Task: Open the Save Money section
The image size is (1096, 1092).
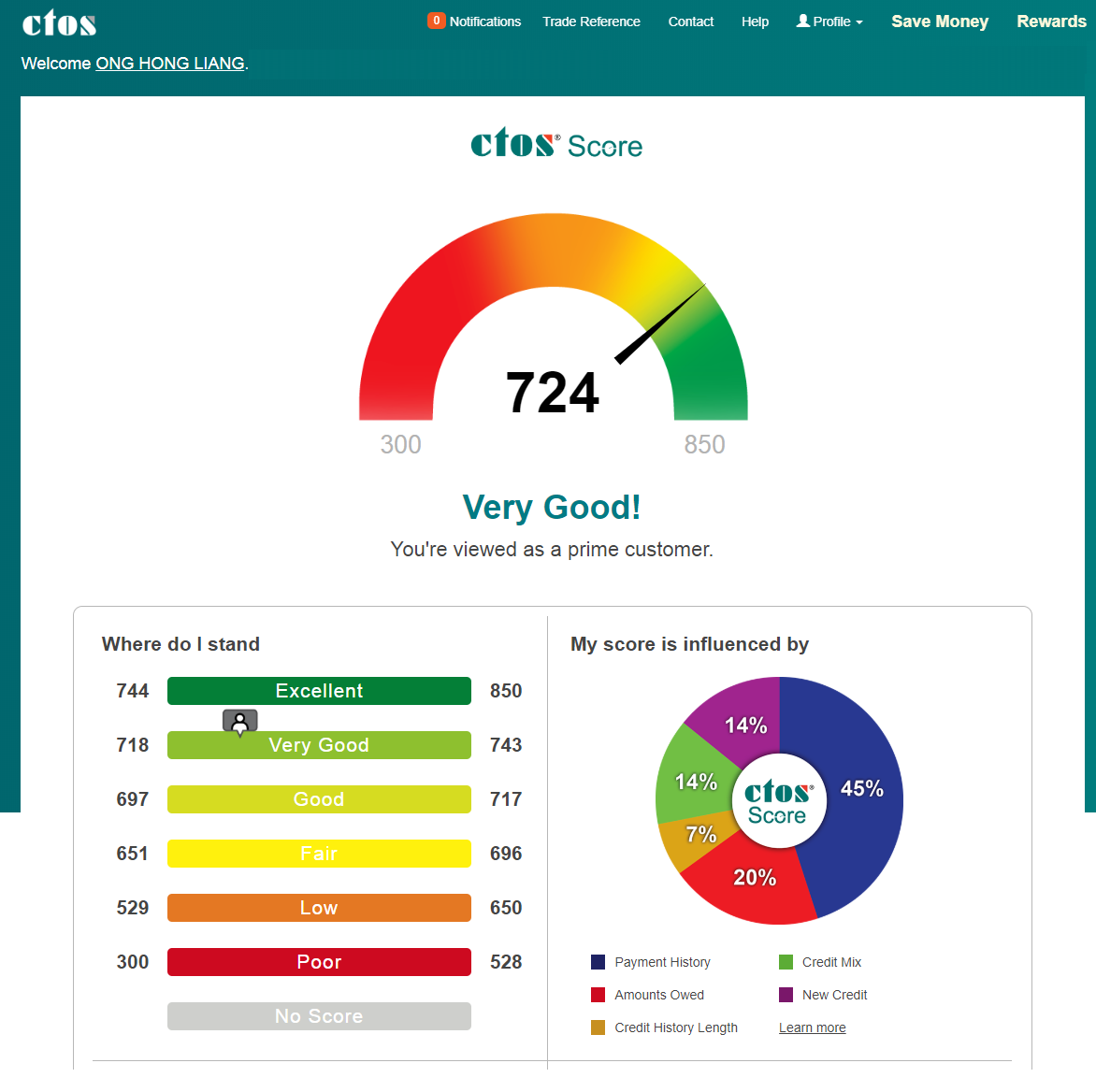Action: click(940, 22)
